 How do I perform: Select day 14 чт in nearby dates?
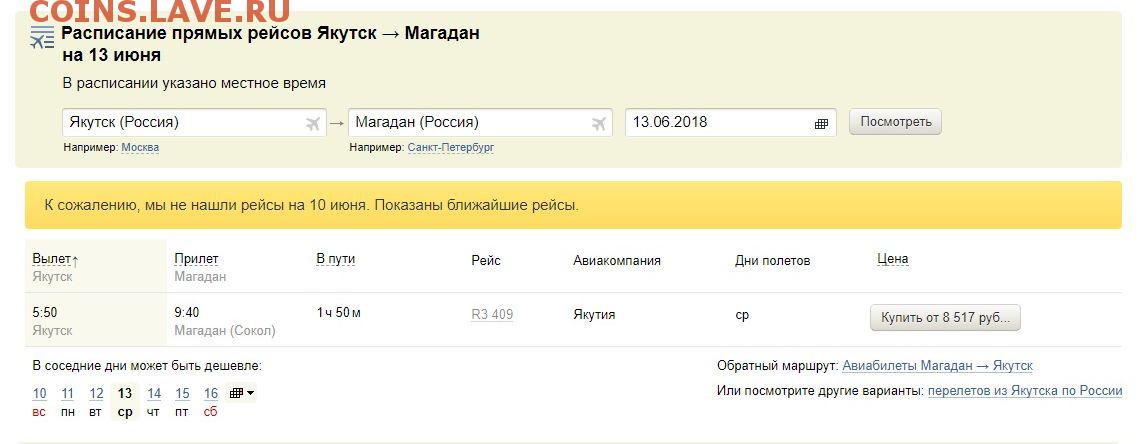coord(153,402)
